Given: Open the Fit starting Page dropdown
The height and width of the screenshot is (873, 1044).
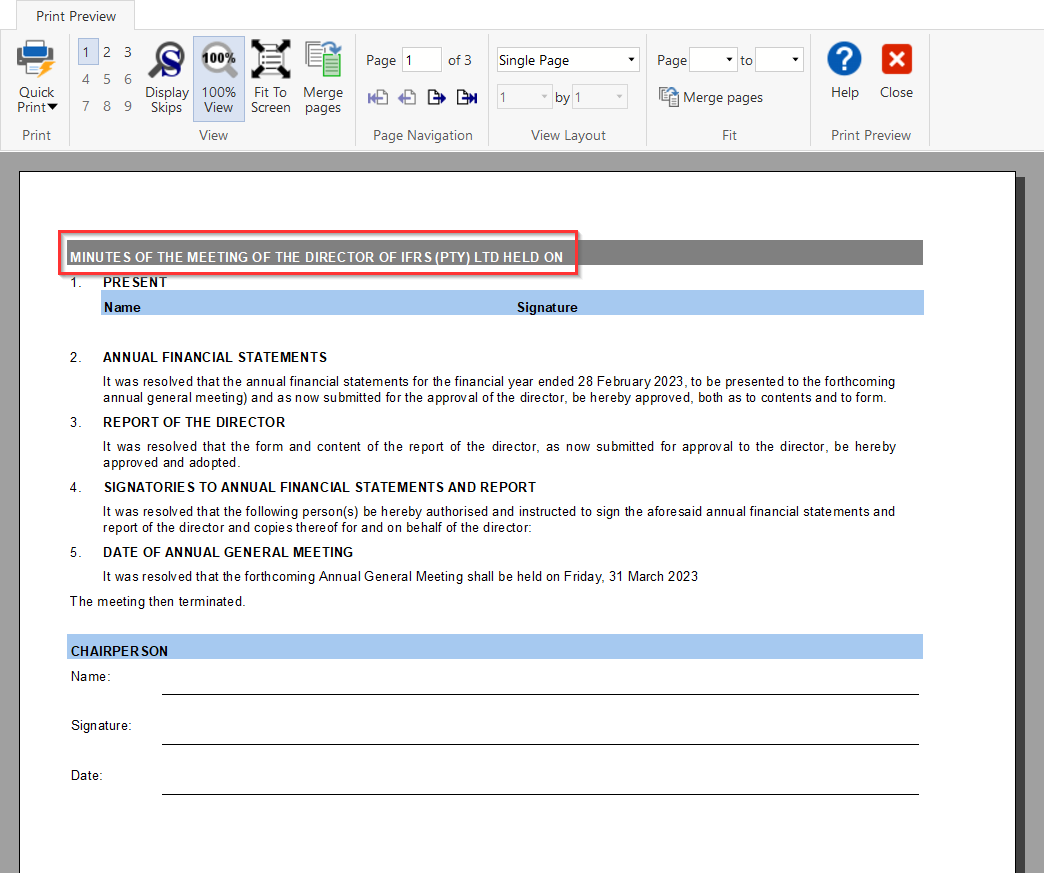Looking at the screenshot, I should point(727,60).
